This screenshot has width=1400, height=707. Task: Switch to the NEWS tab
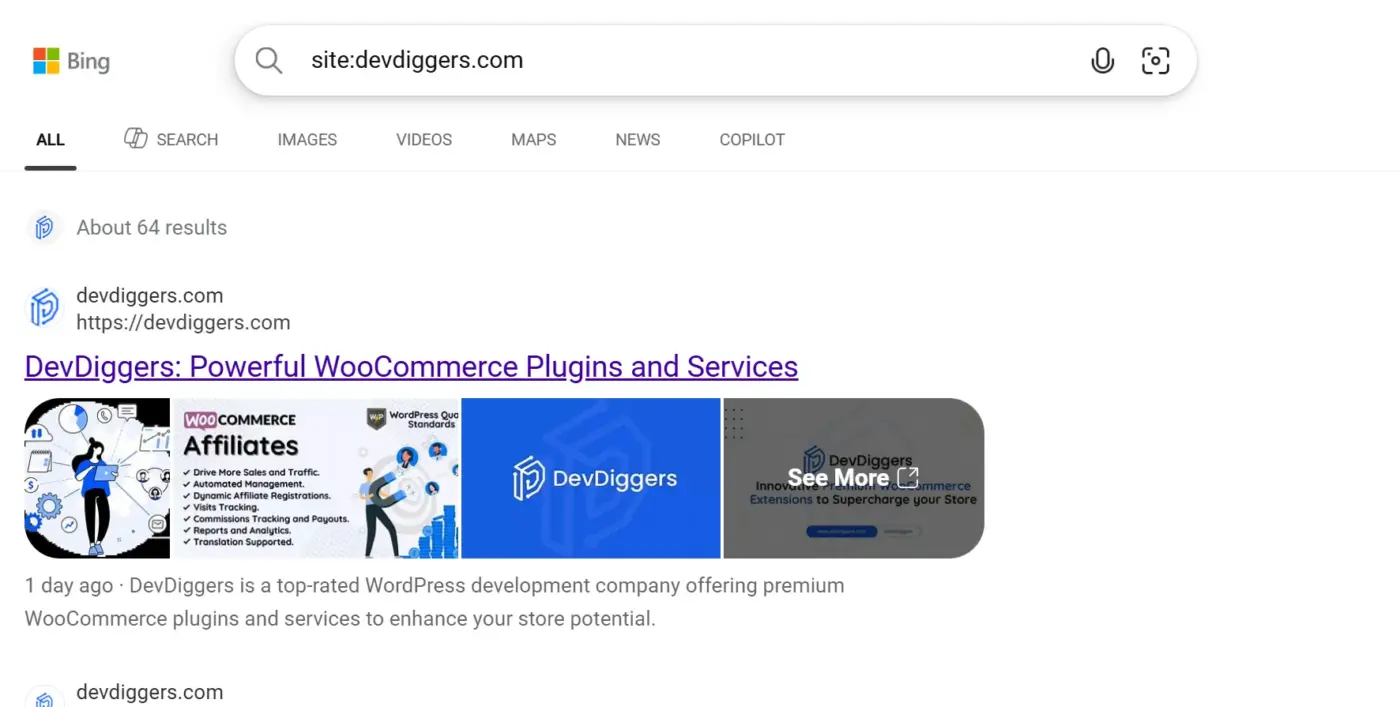coord(638,140)
